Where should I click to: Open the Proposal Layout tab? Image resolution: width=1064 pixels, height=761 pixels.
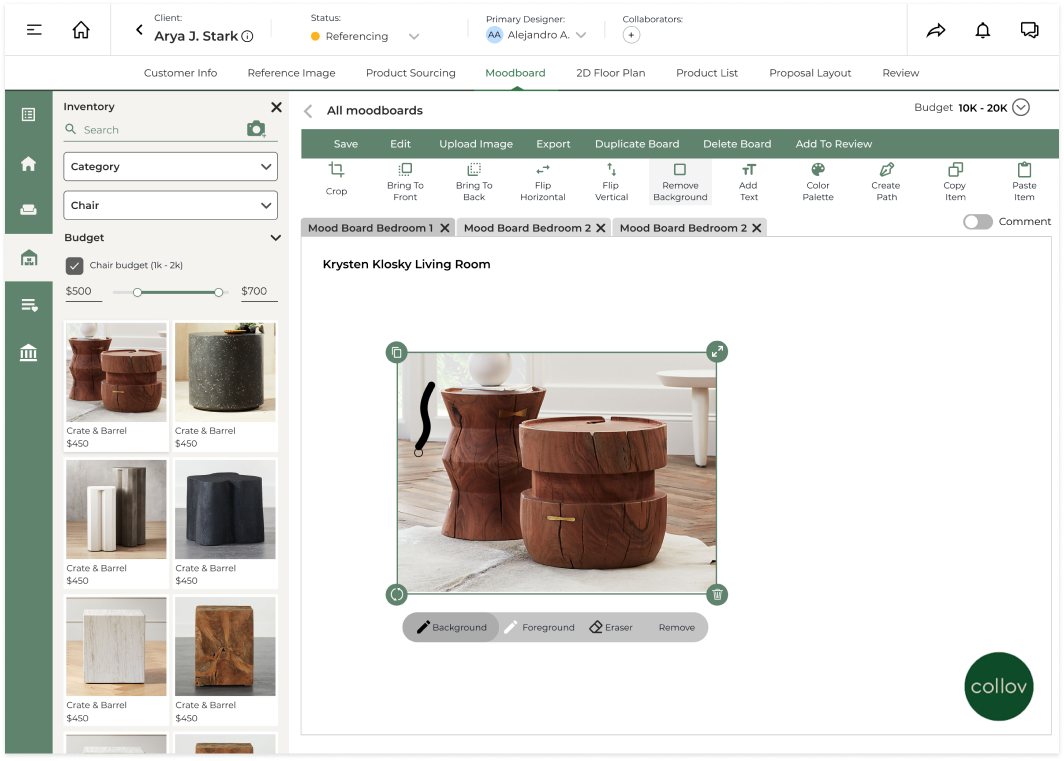[810, 73]
